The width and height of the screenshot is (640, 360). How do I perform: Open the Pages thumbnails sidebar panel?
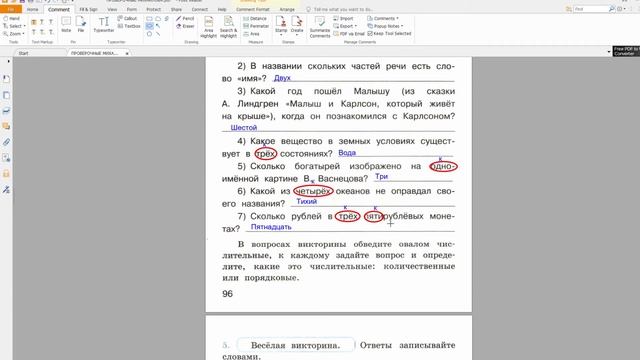pos(6,95)
